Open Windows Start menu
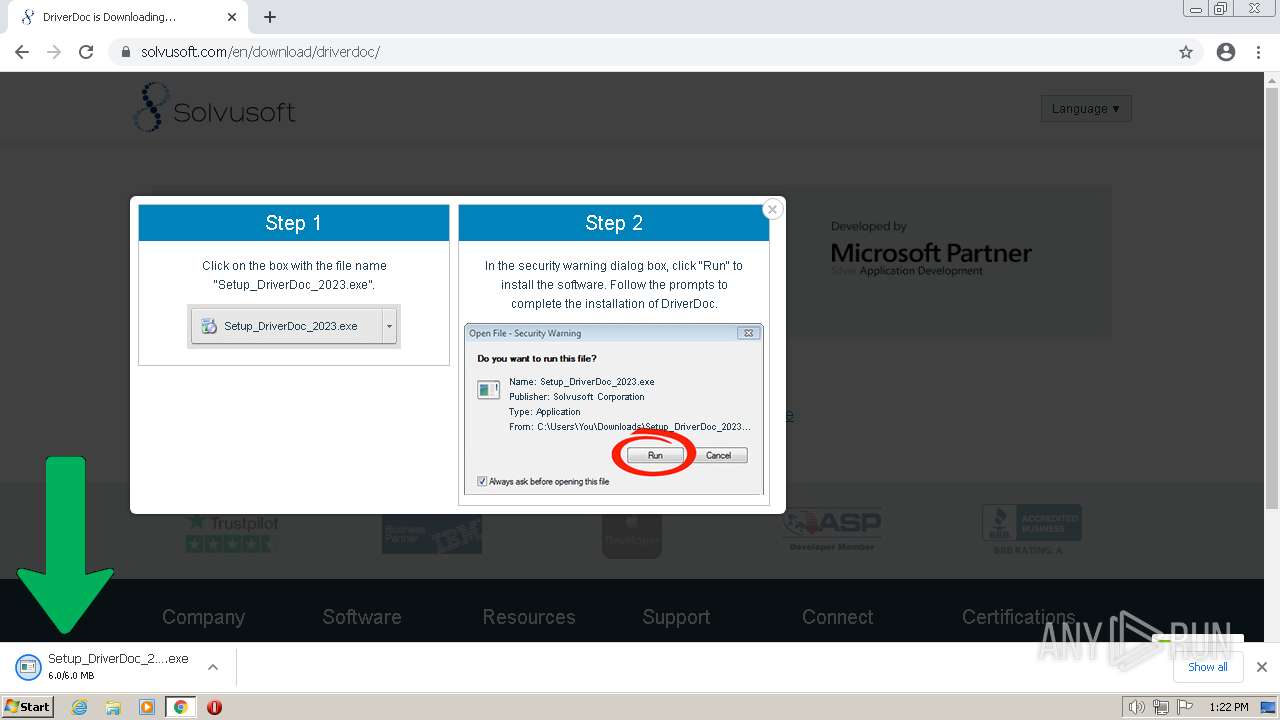 [27, 707]
